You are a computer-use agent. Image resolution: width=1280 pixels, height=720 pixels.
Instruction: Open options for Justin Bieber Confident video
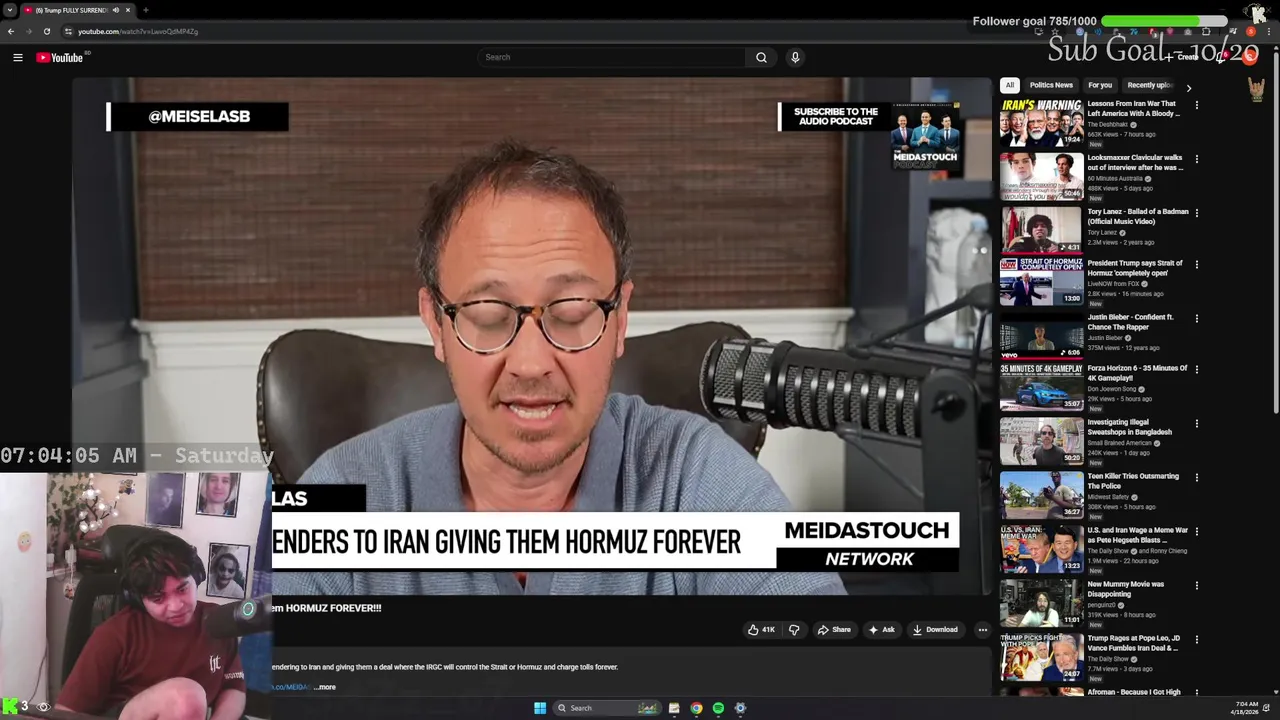tap(1196, 319)
